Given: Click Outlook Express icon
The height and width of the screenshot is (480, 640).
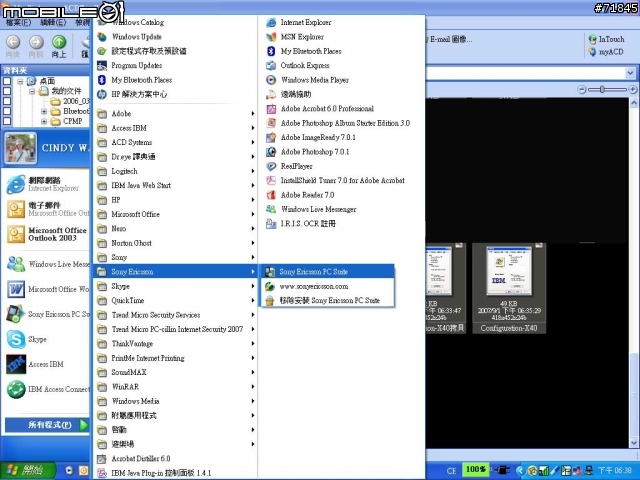Looking at the screenshot, I should pyautogui.click(x=271, y=65).
